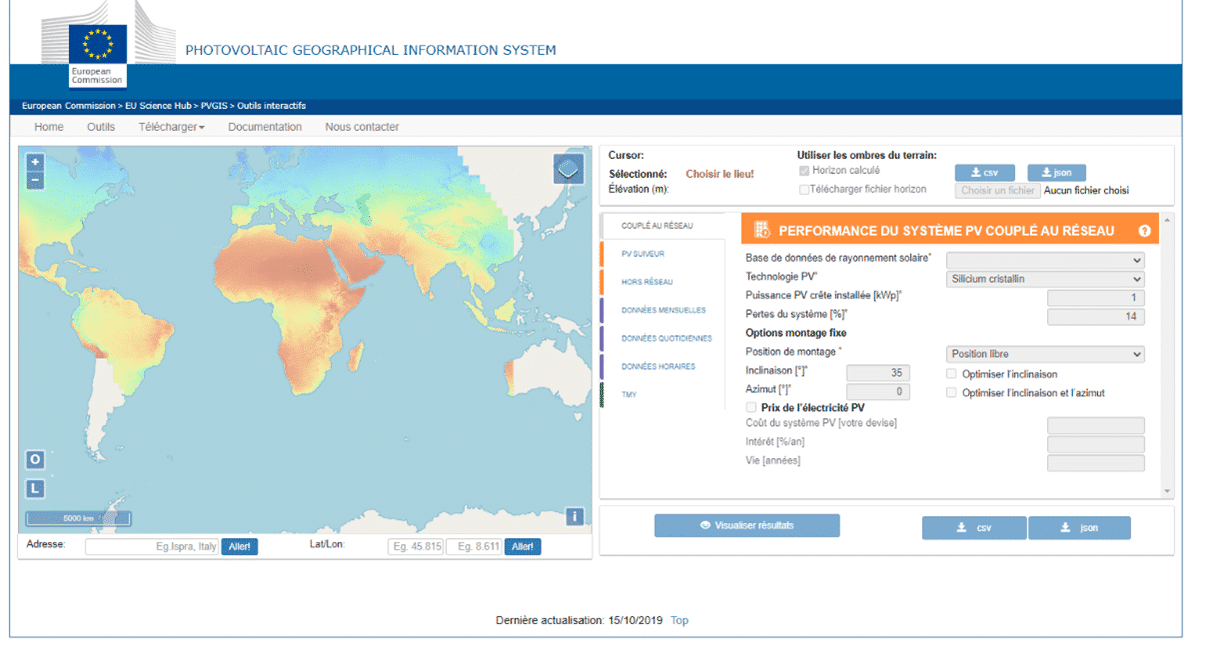Click the latitude input field Eg. 45.815
The height and width of the screenshot is (657, 1213).
415,546
